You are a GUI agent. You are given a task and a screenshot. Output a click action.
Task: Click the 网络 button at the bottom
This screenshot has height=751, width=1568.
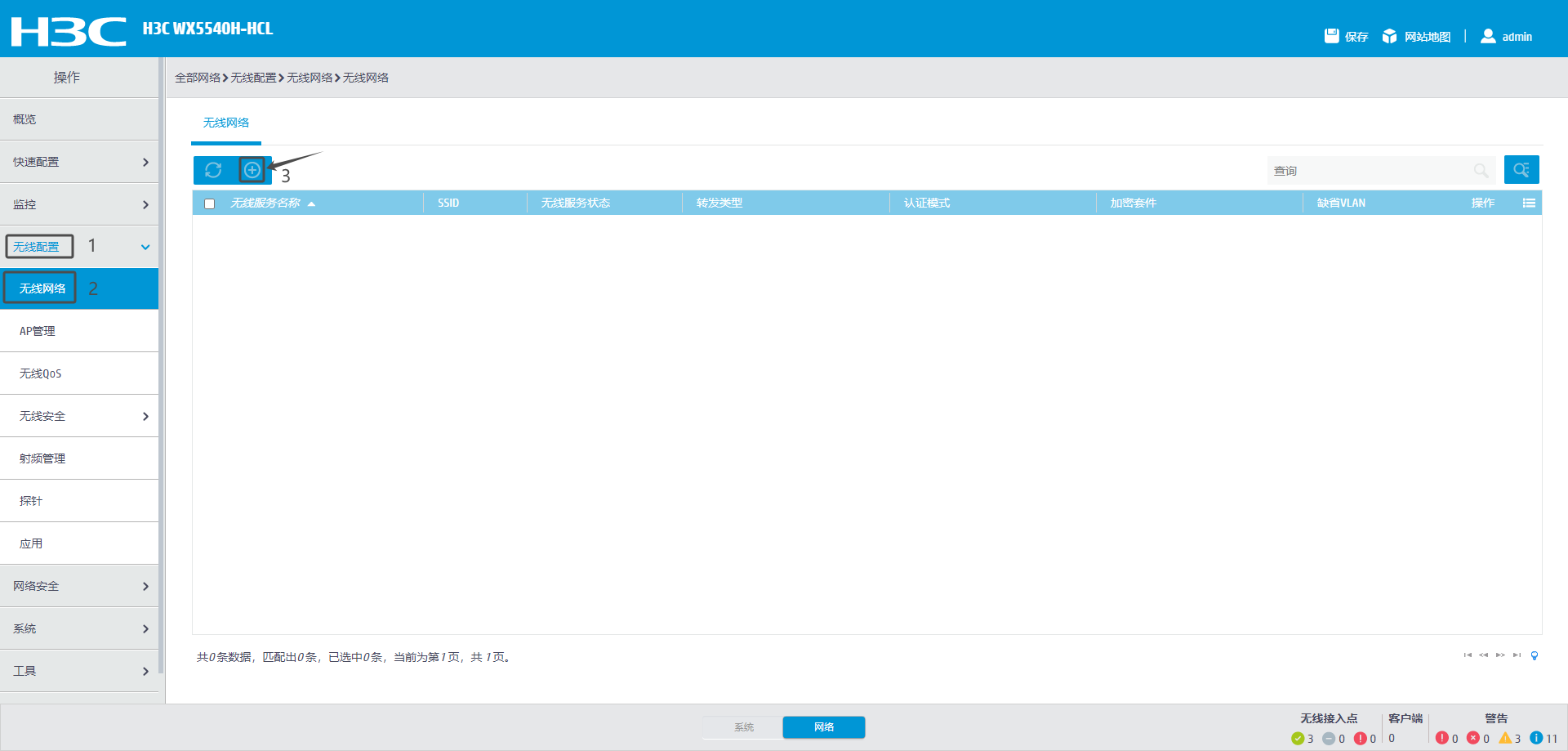(x=823, y=727)
